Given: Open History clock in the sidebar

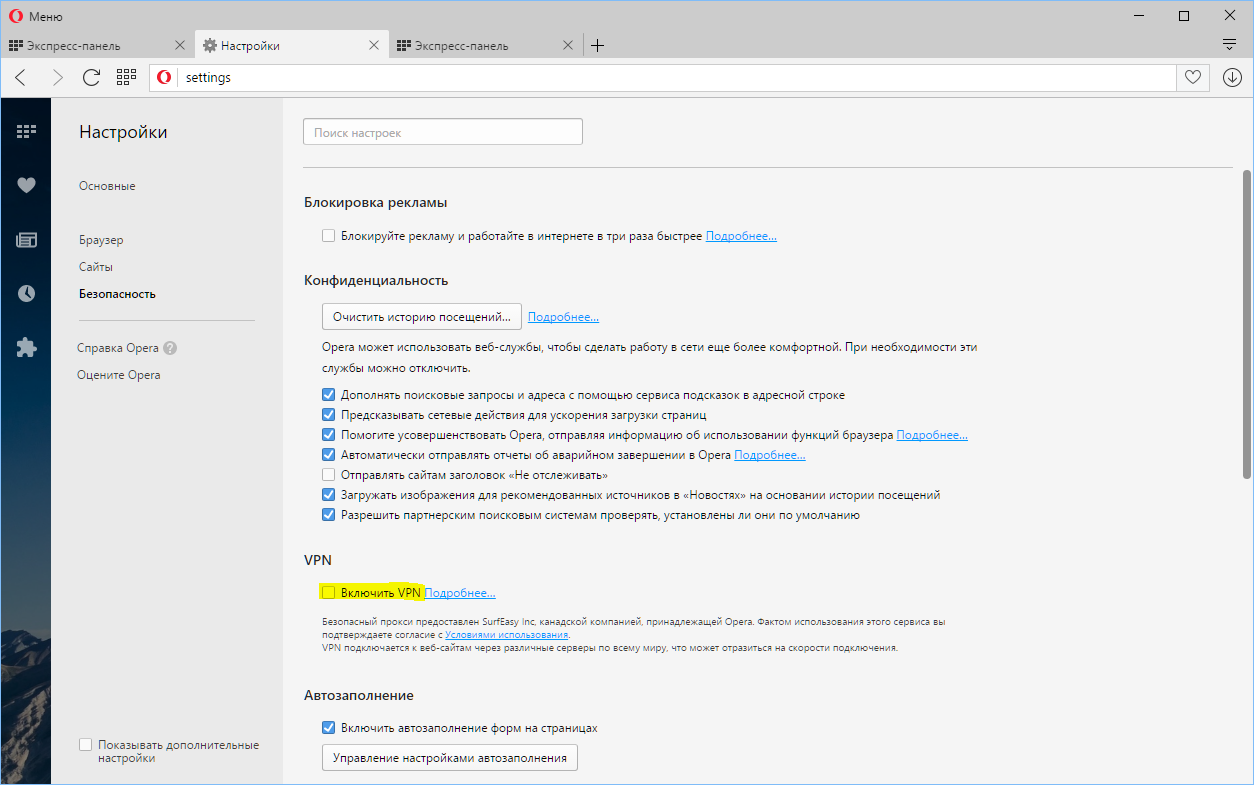Looking at the screenshot, I should [x=26, y=294].
